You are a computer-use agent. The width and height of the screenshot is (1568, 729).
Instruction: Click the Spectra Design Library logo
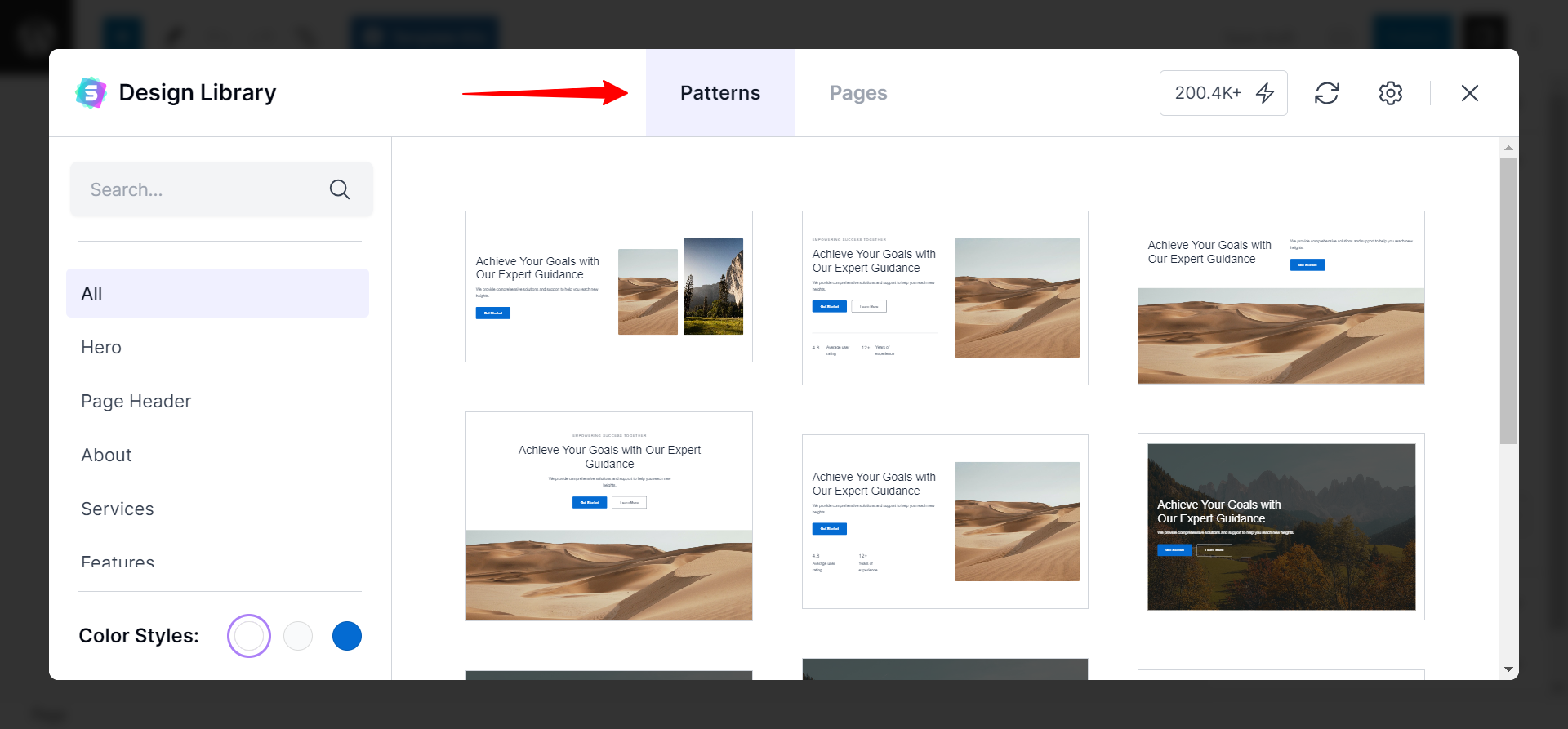91,93
